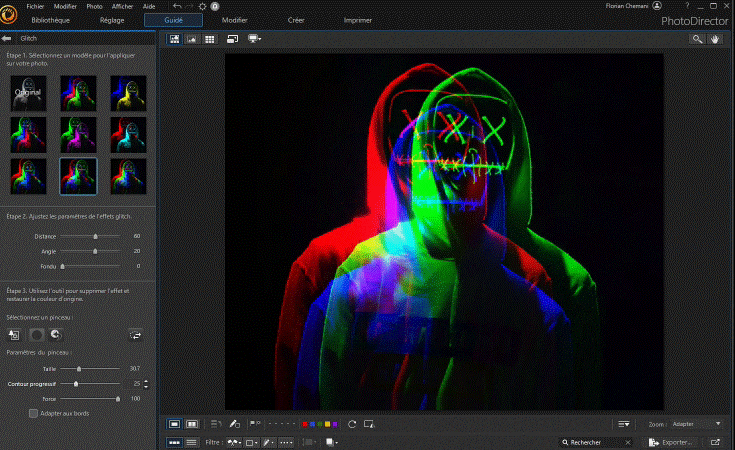Select the Original glitch preset thumbnail
The image size is (735, 450).
point(28,93)
